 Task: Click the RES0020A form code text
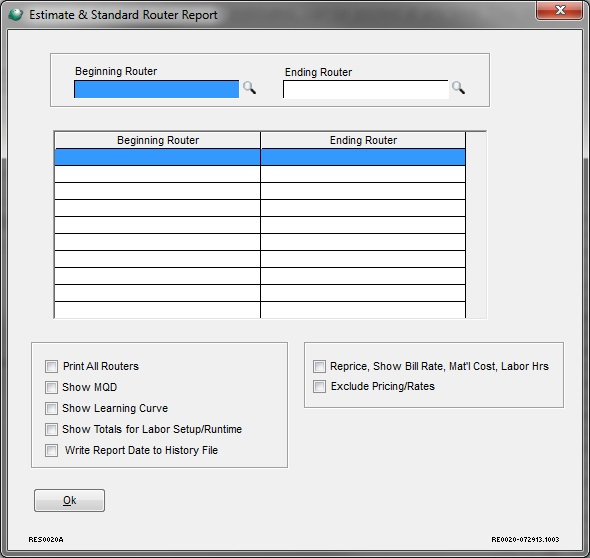[46, 540]
